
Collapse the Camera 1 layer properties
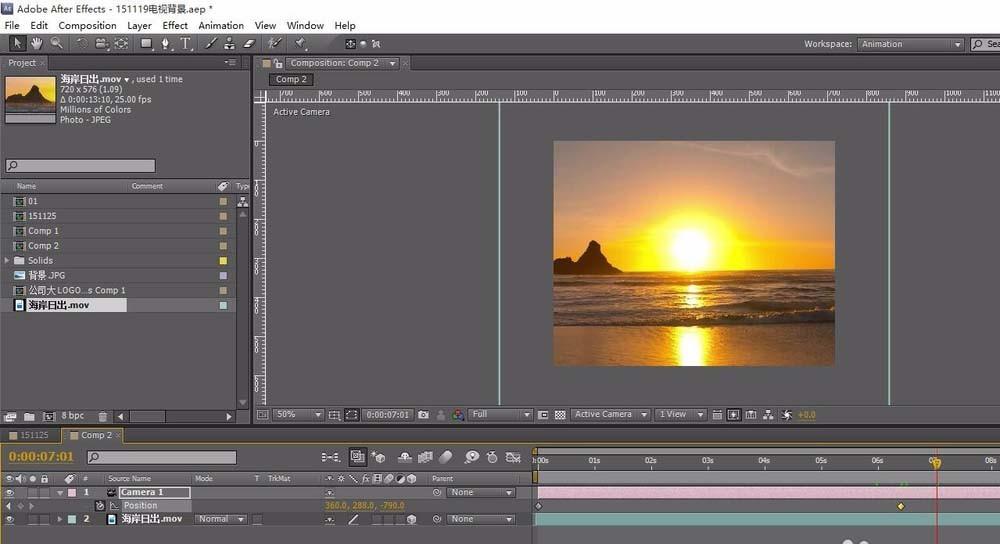pos(59,493)
